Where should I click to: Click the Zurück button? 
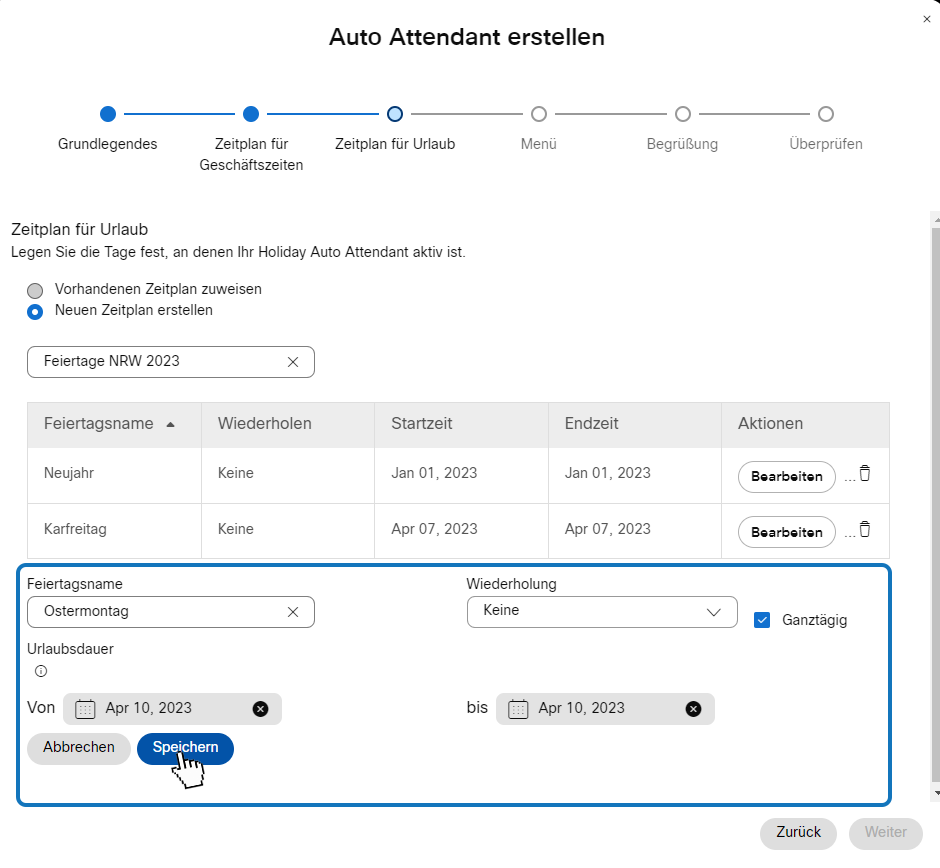click(798, 833)
